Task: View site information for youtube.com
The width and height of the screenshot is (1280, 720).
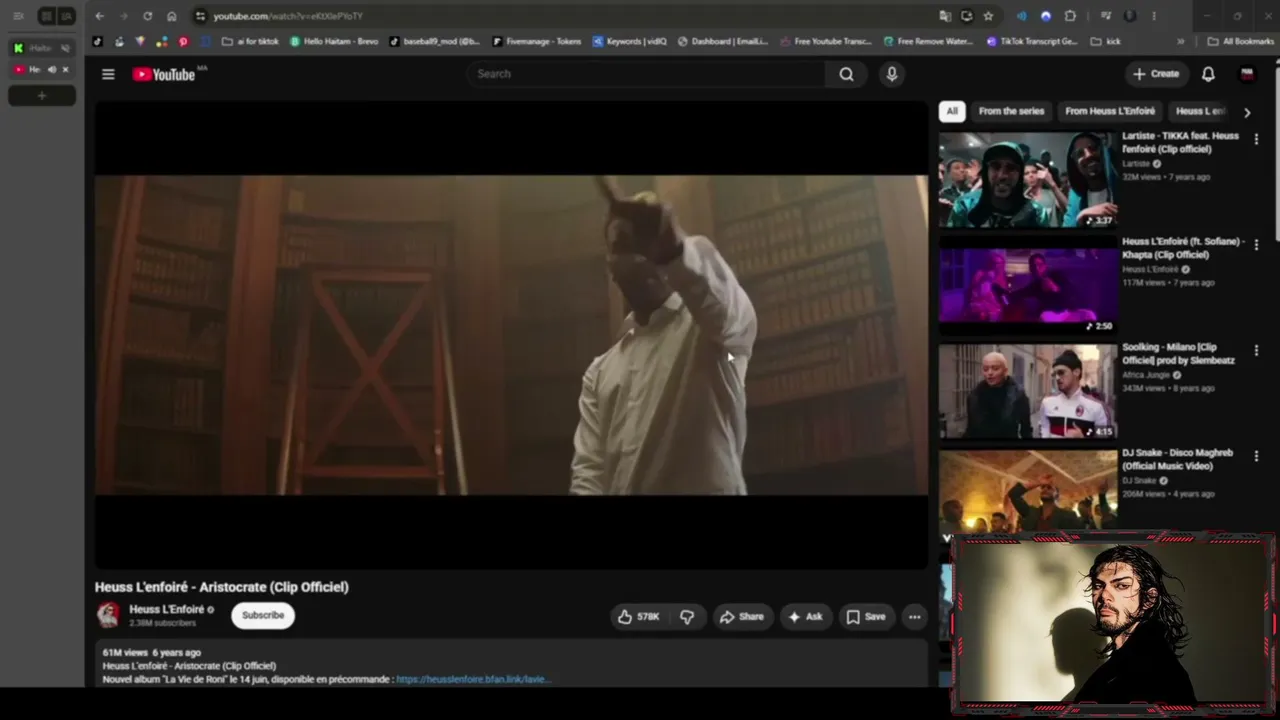Action: click(x=200, y=16)
